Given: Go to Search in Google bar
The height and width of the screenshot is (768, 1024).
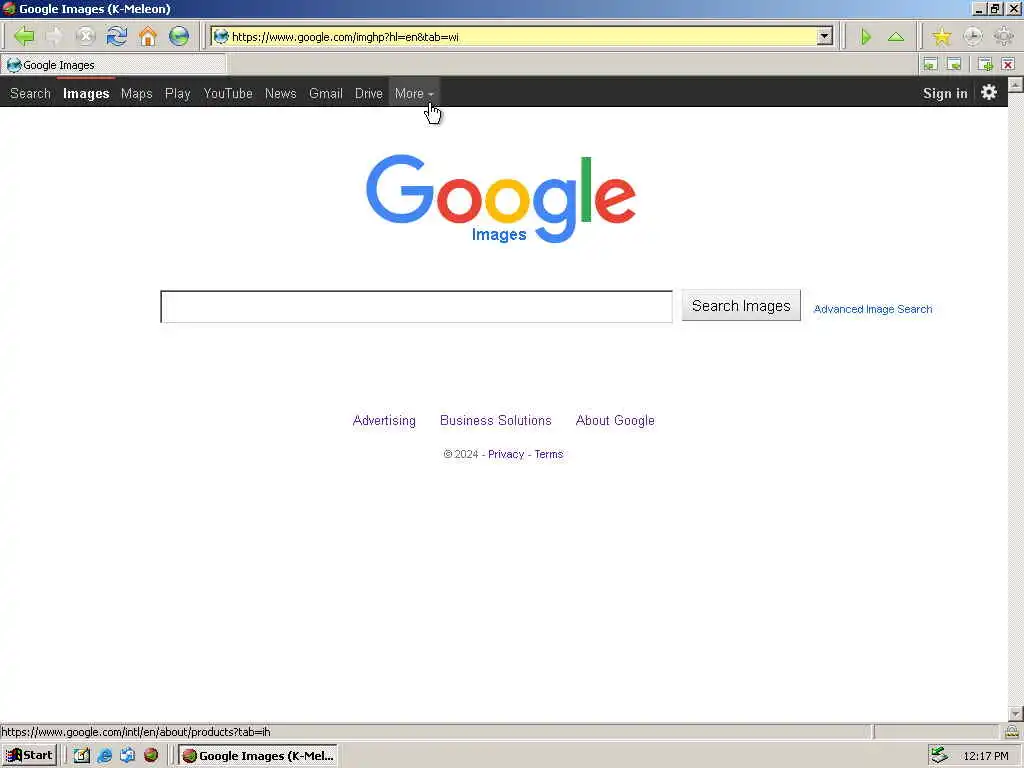Looking at the screenshot, I should click(x=30, y=93).
